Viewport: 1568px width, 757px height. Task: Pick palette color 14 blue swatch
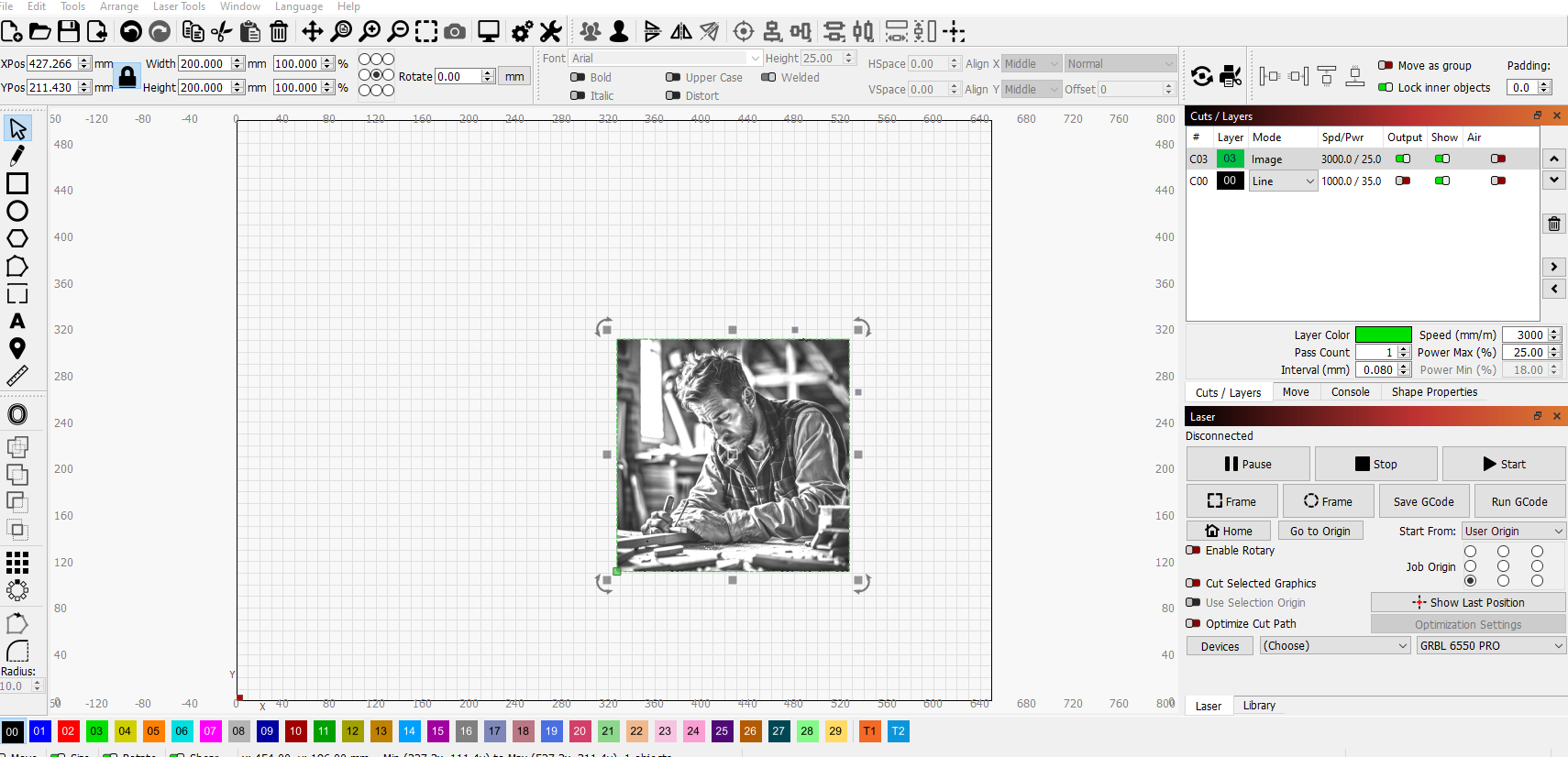click(x=409, y=731)
